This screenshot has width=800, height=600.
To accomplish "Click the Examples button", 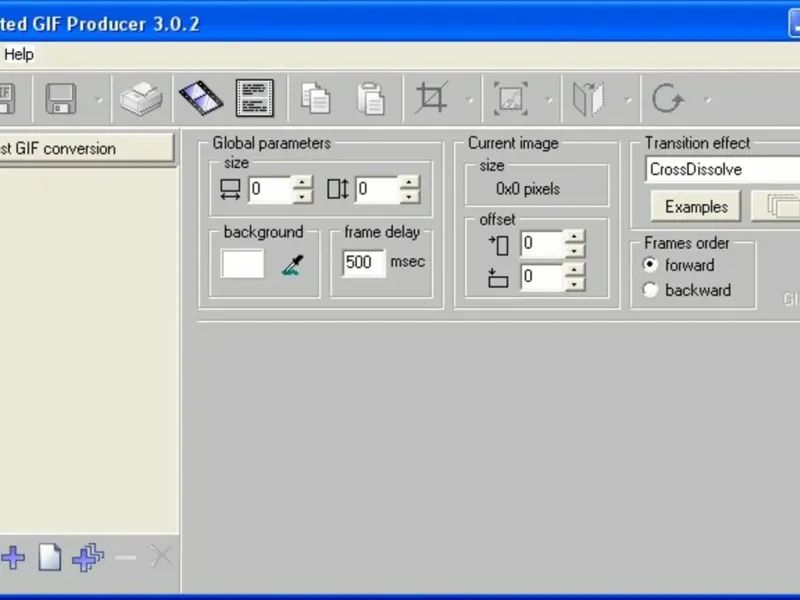I will 696,207.
